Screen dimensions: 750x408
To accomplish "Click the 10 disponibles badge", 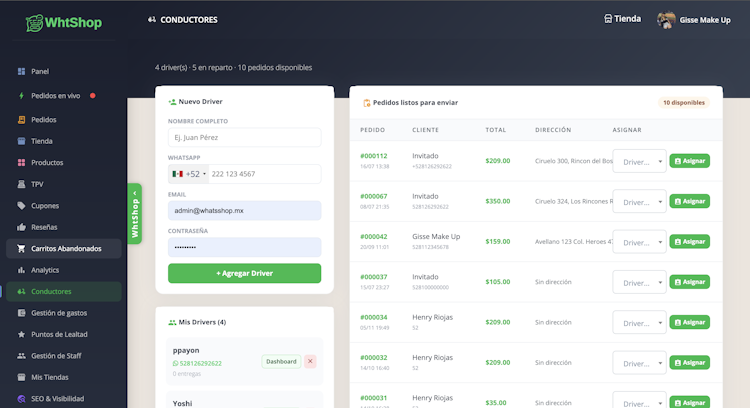I will click(x=684, y=103).
